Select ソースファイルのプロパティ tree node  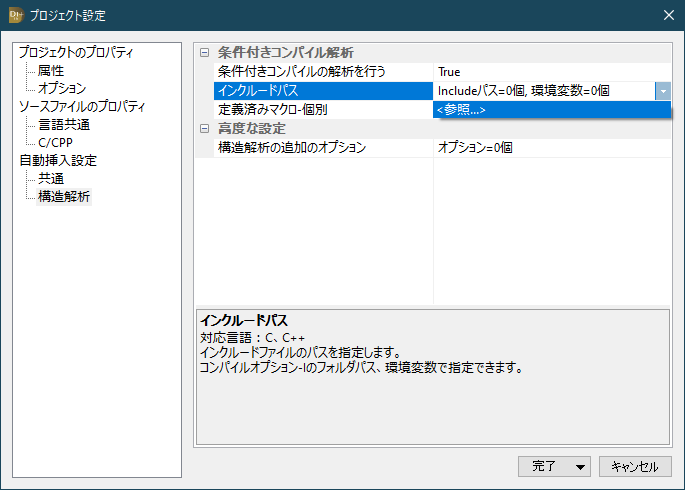(82, 107)
